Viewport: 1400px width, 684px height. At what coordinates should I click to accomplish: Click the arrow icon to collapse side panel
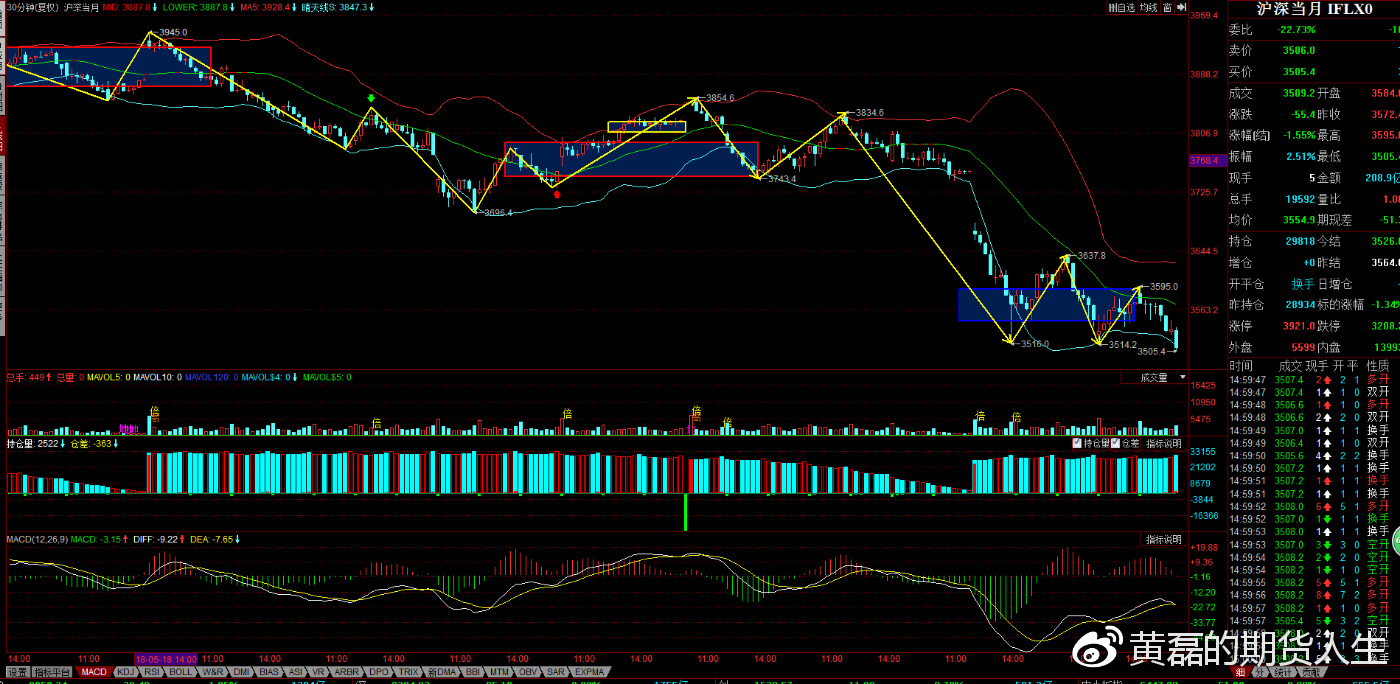click(1184, 7)
